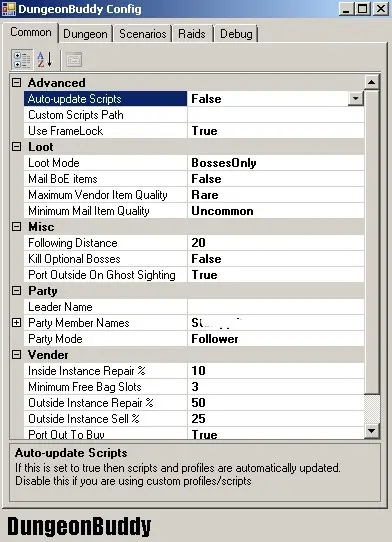Collapse the Misc category

click(16, 227)
